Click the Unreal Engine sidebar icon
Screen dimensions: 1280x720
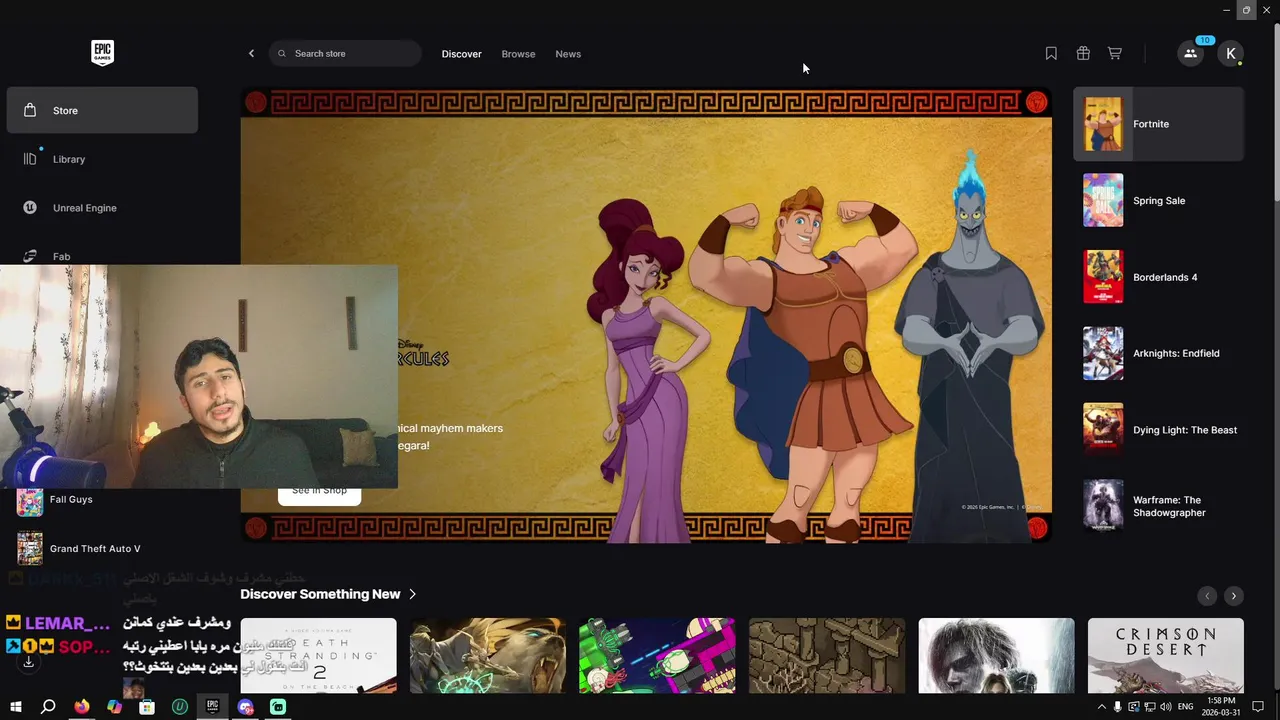30,208
